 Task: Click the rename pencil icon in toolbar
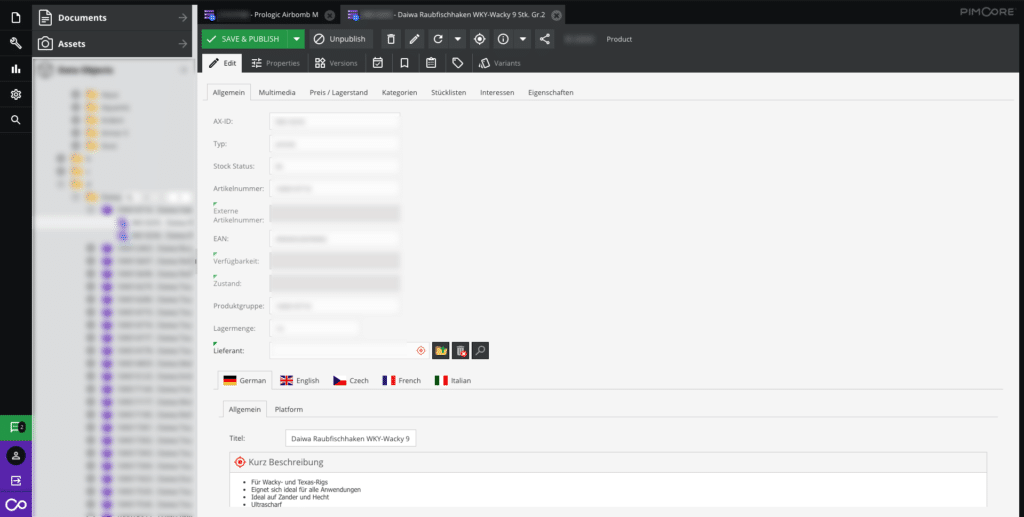coord(414,39)
